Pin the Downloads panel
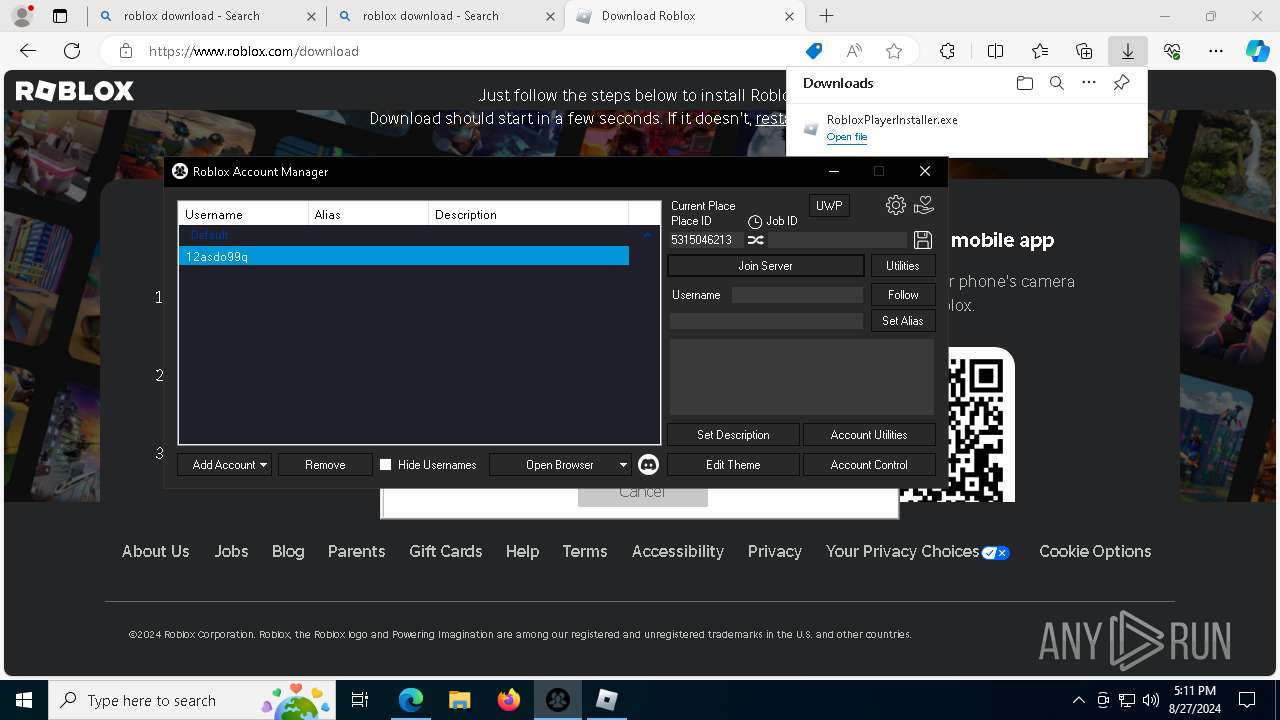Screen dimensions: 1280x720 [x=1122, y=83]
